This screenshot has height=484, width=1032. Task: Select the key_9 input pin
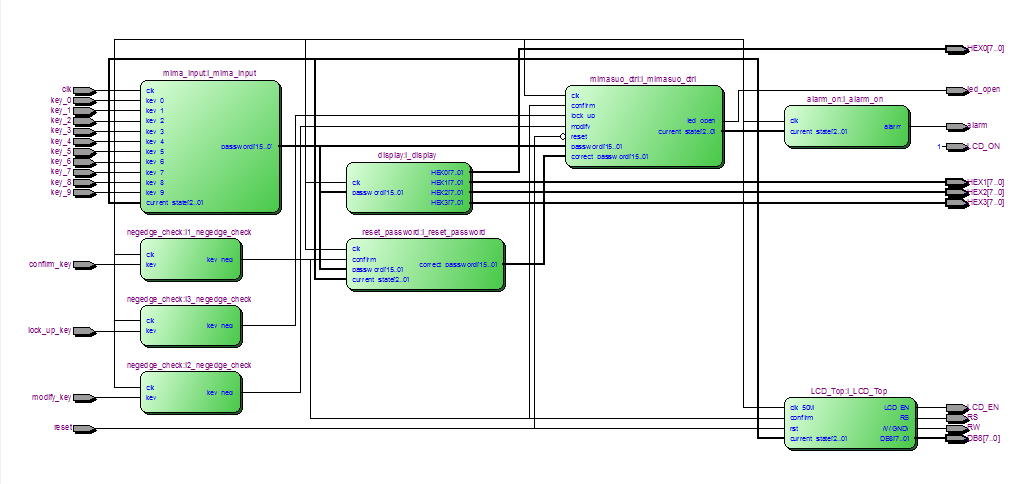point(84,193)
